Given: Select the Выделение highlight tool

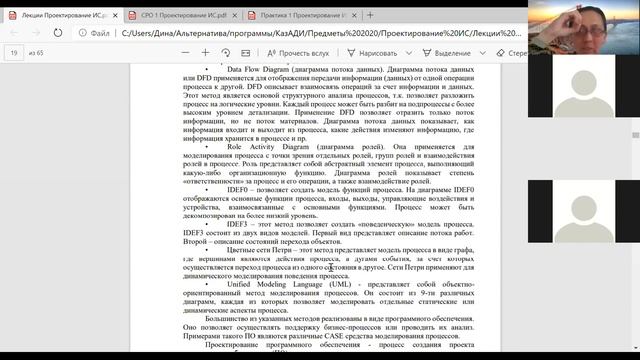Looking at the screenshot, I should point(447,53).
